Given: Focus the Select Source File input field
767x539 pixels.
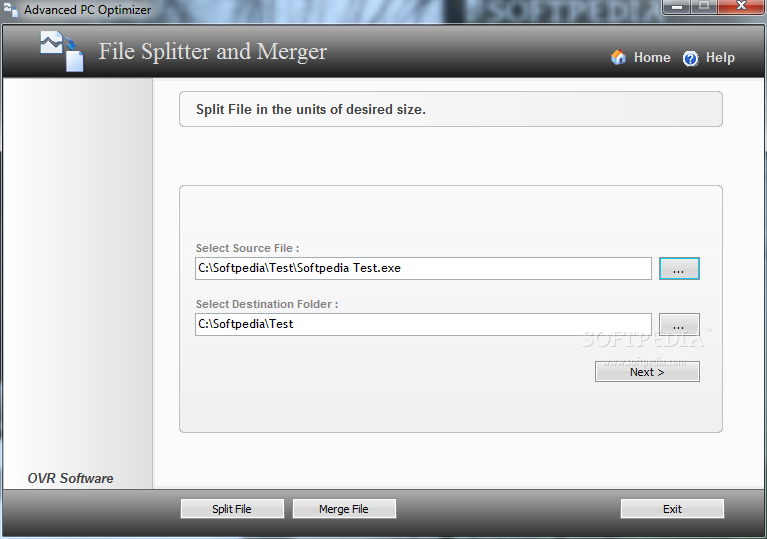Looking at the screenshot, I should tap(423, 269).
